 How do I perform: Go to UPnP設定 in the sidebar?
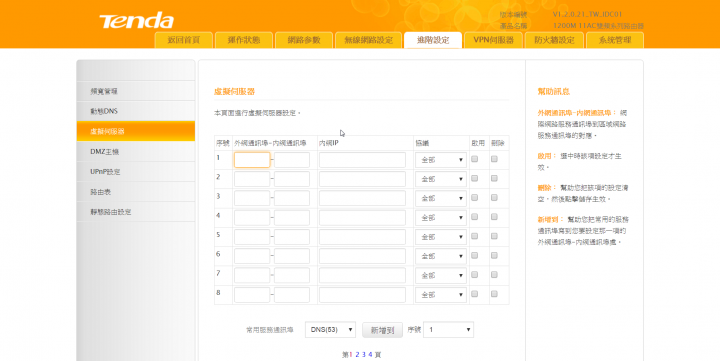pyautogui.click(x=136, y=172)
